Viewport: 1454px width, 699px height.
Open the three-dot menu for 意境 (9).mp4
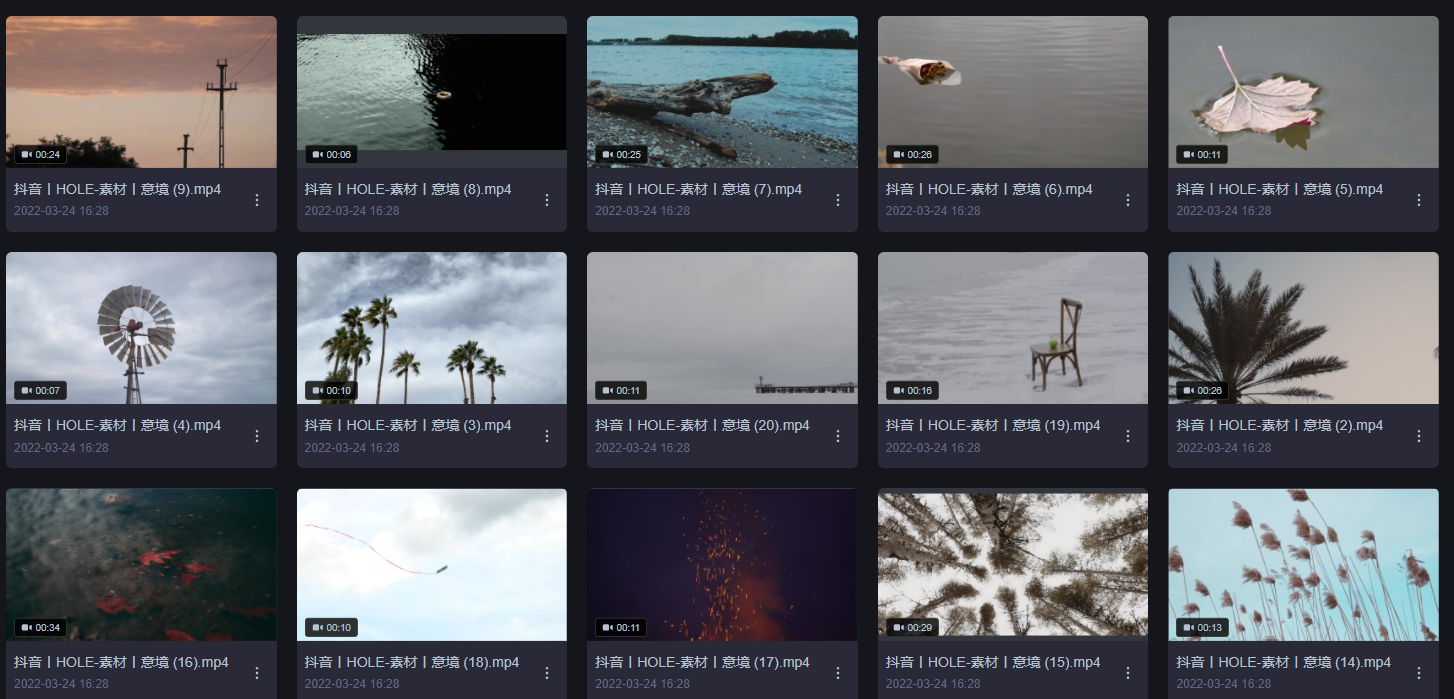coord(257,200)
